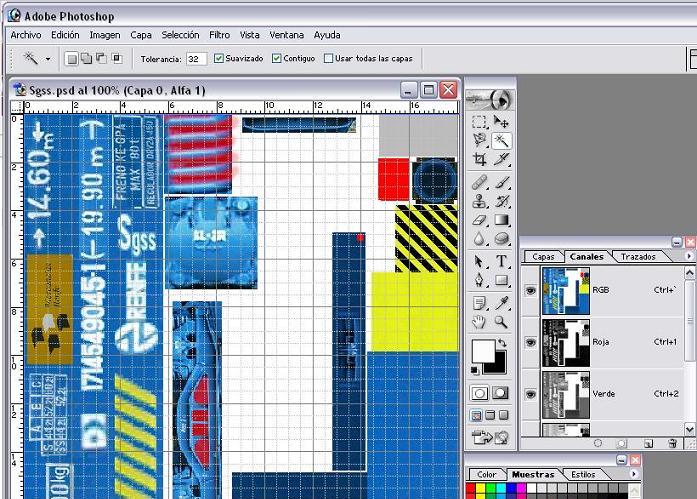Uncheck the Suavizado checkbox

click(219, 59)
